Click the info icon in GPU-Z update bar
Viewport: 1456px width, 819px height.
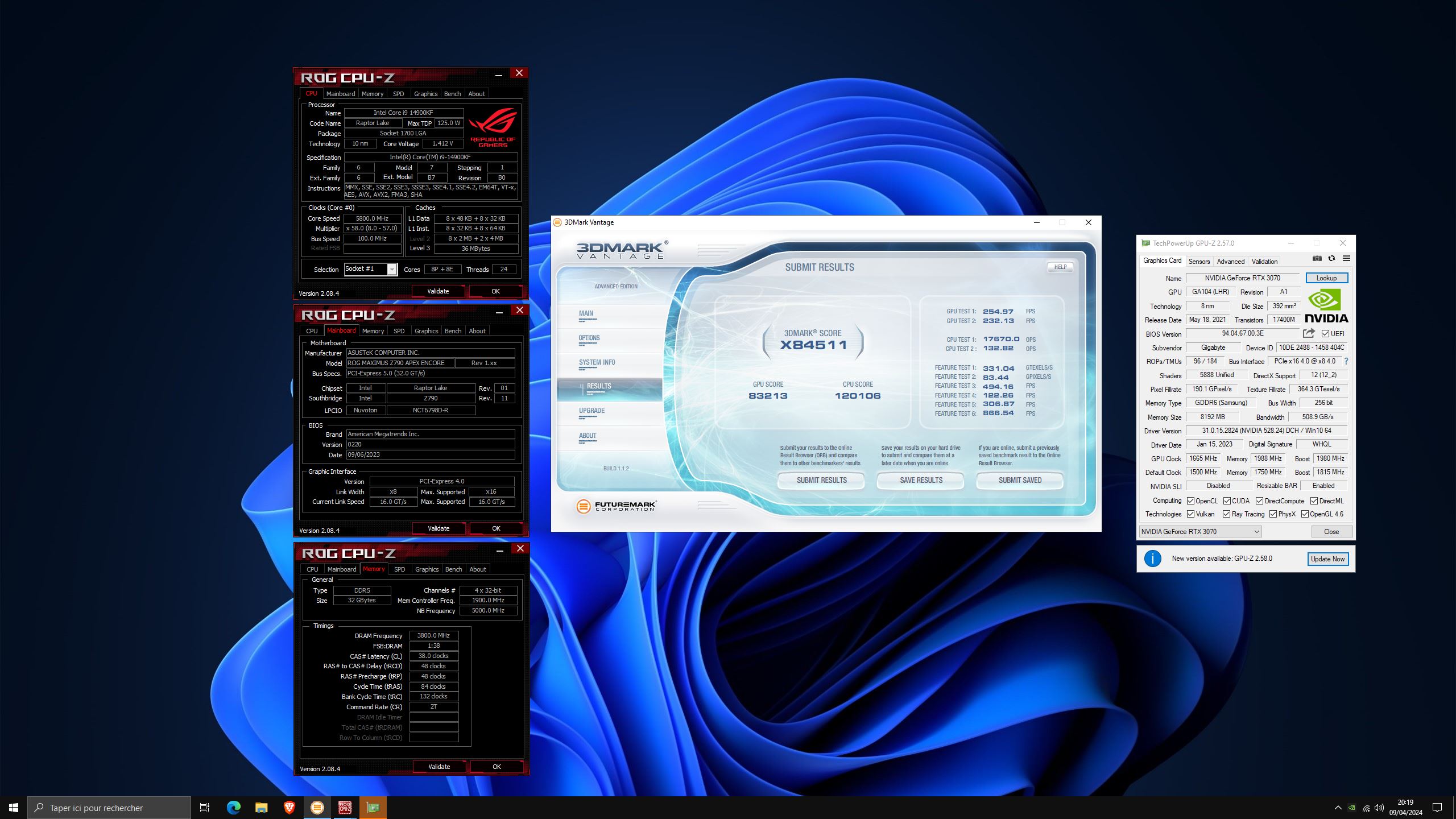coord(1153,559)
